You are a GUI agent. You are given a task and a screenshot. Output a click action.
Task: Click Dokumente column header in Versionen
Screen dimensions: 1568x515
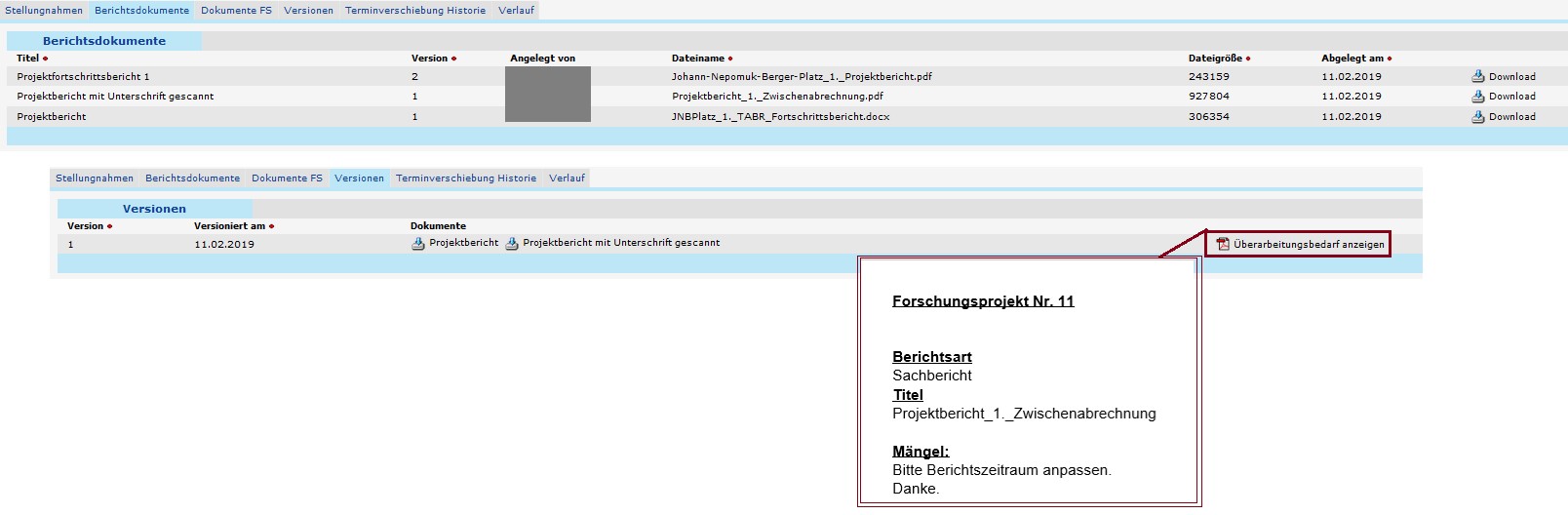coord(438,226)
